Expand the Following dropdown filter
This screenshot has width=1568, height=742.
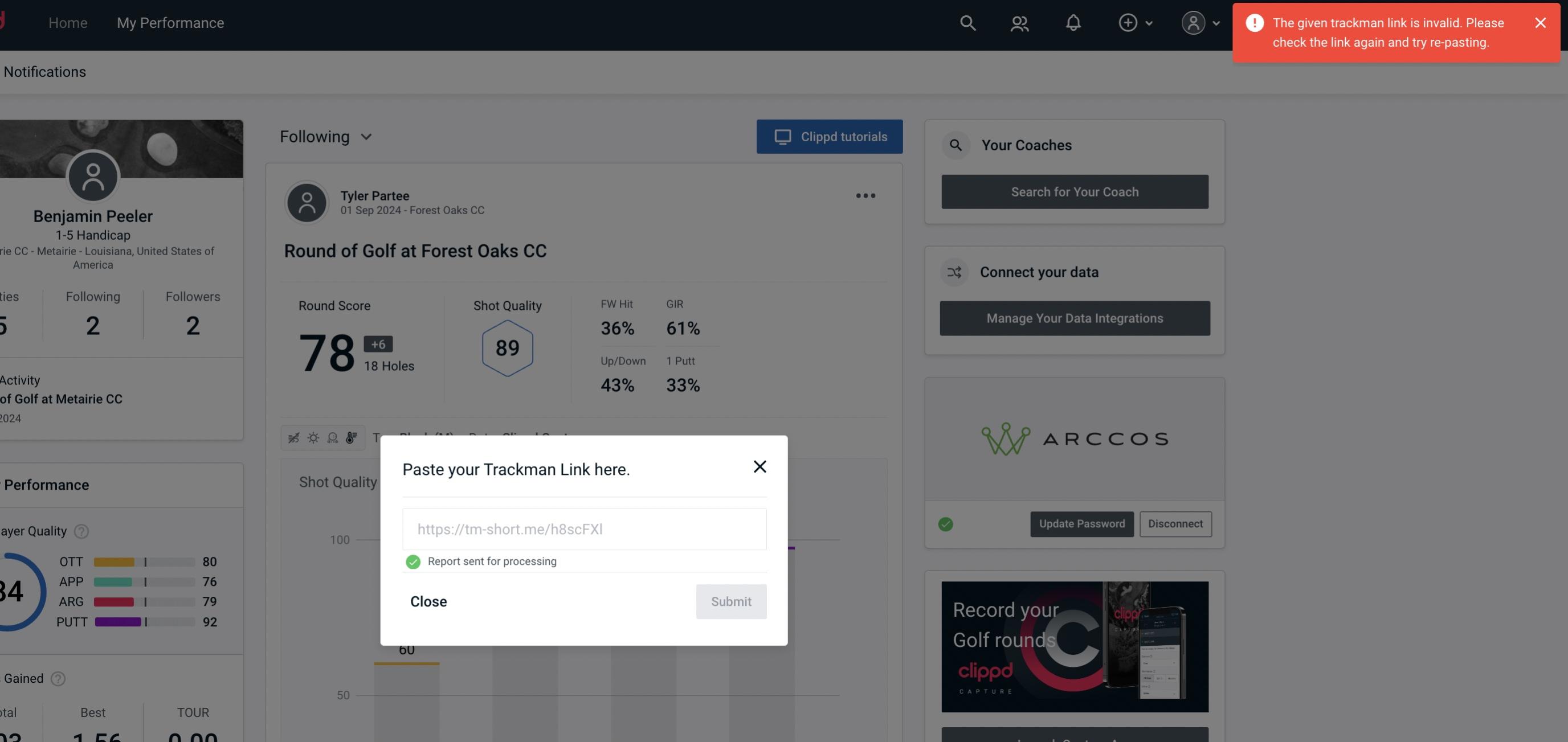(327, 136)
